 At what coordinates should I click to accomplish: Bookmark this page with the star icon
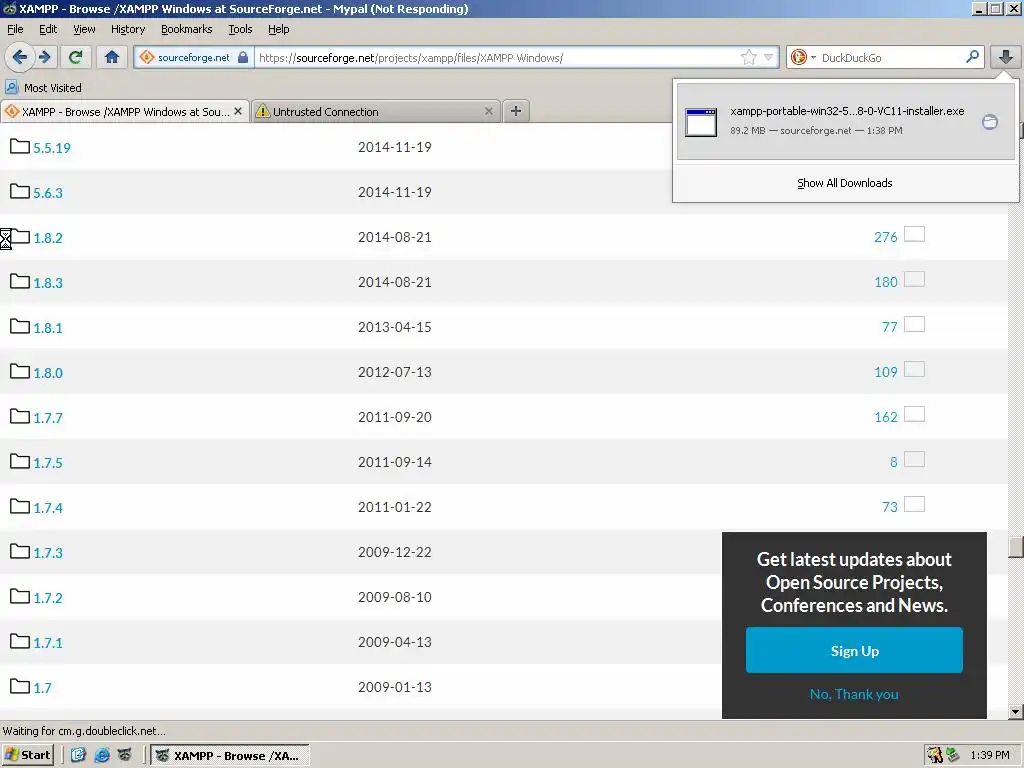pos(748,57)
